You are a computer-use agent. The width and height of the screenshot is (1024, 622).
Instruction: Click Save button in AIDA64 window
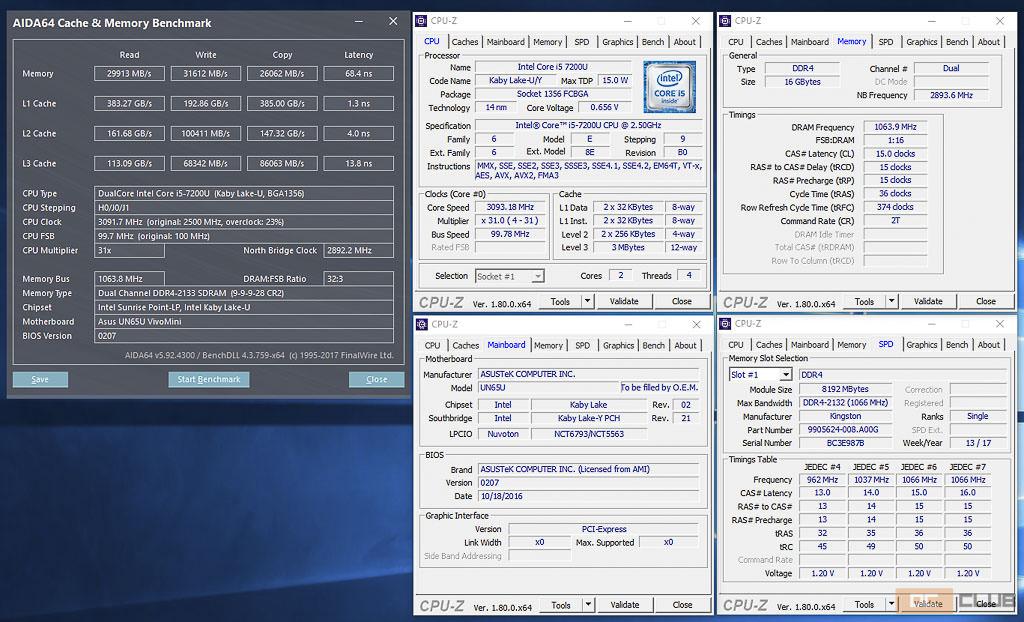point(40,380)
